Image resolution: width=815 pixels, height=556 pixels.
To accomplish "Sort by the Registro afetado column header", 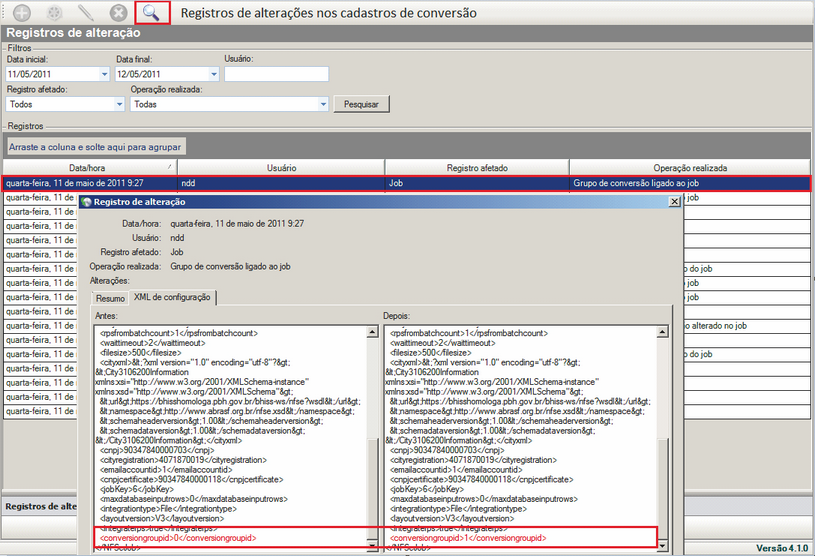I will (x=477, y=168).
